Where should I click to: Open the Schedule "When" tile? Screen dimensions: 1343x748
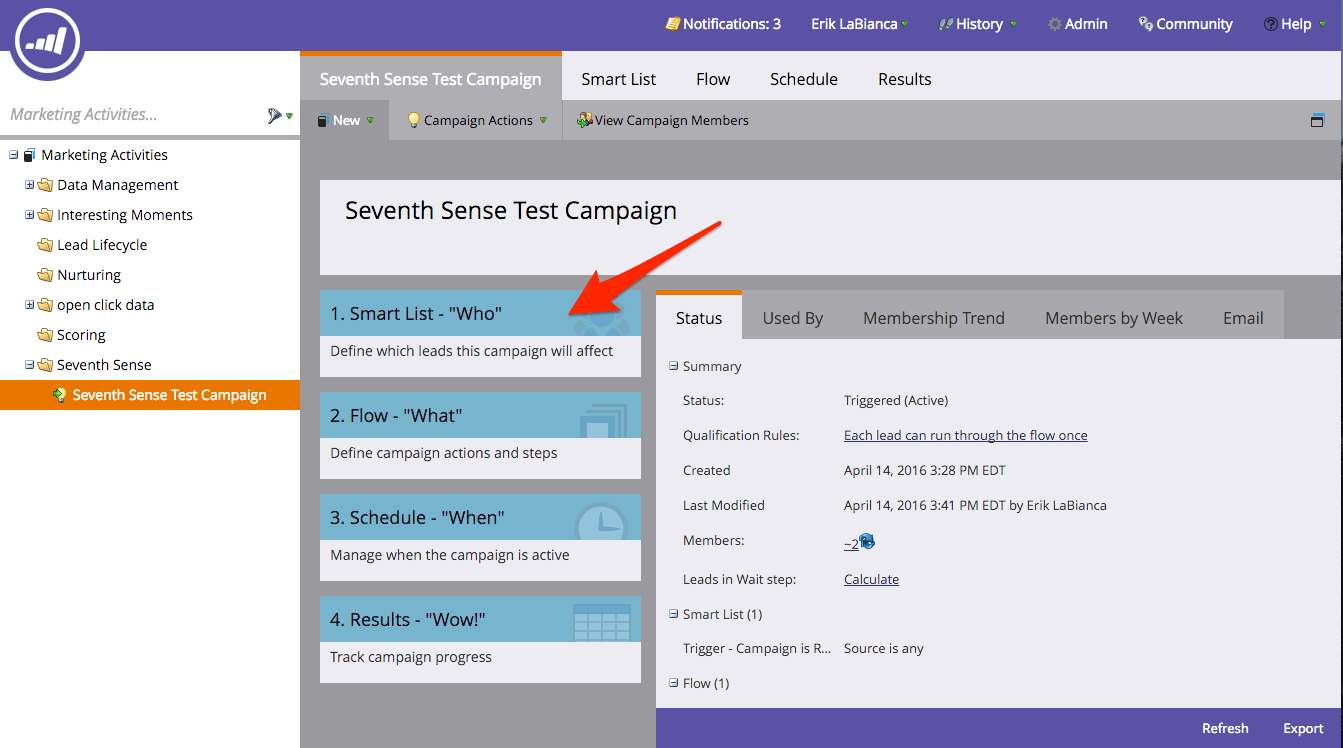[480, 537]
